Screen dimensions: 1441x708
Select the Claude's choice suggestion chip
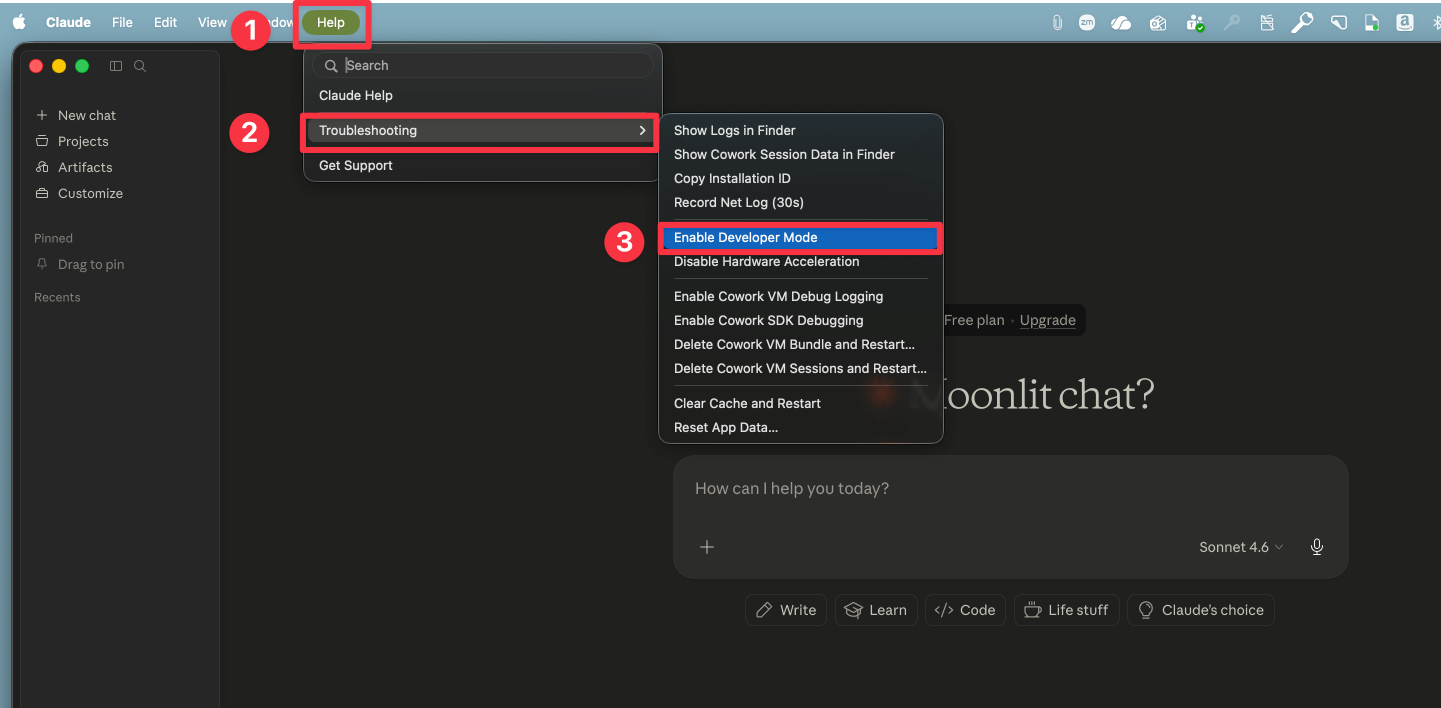coord(1200,610)
